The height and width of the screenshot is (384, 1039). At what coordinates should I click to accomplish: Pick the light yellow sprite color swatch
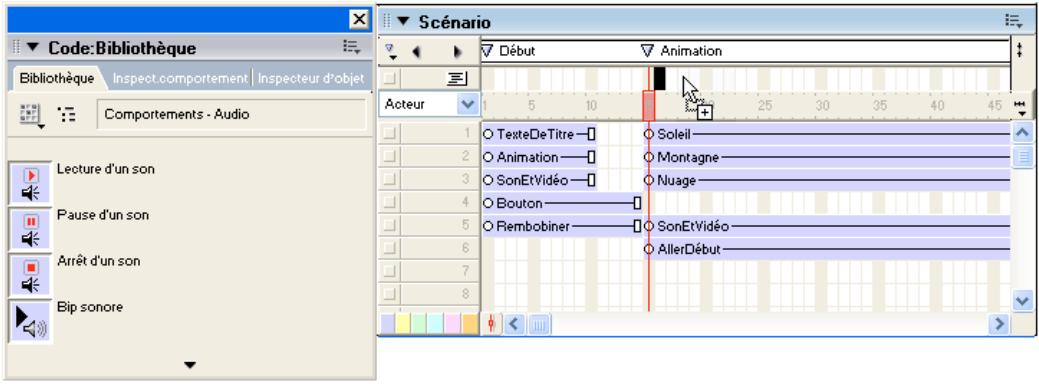pos(404,324)
